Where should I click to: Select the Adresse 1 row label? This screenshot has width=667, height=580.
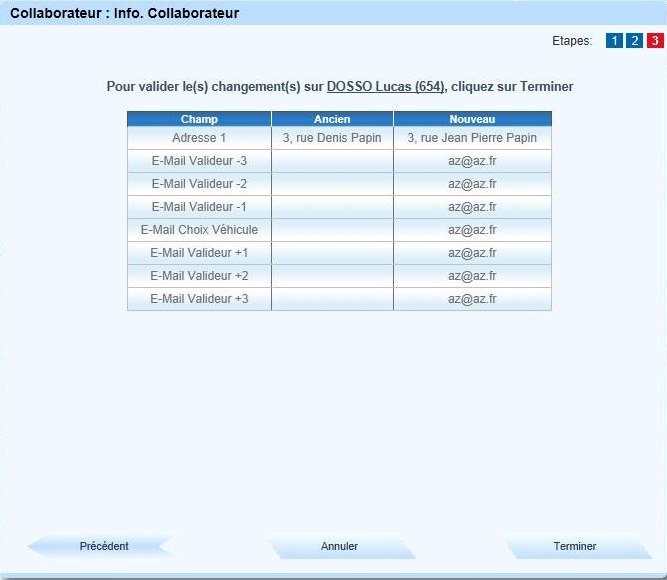(199, 138)
